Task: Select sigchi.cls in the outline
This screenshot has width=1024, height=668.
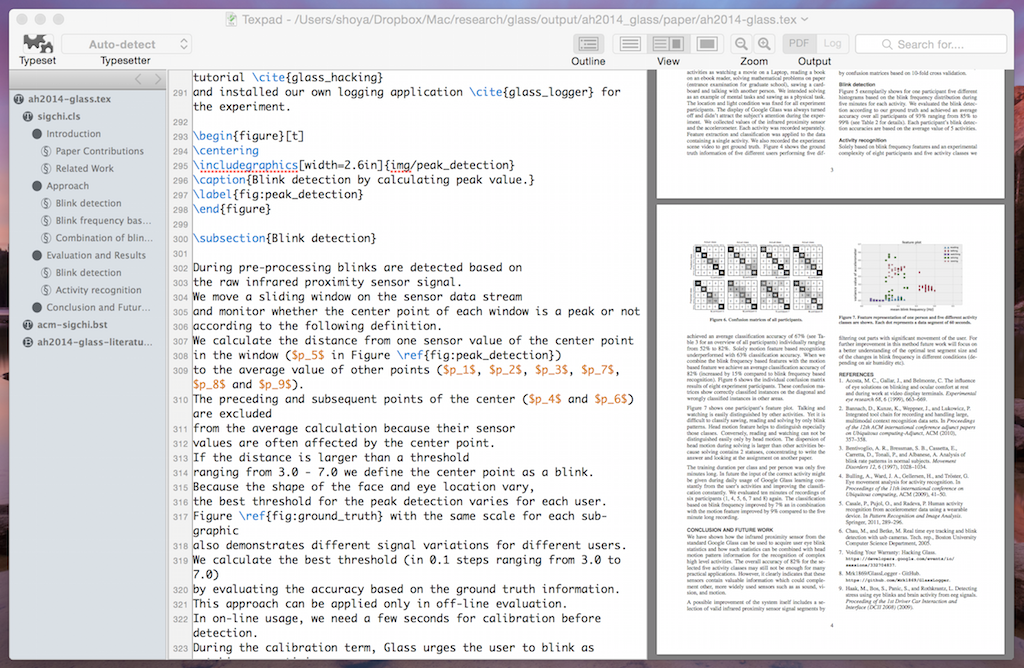Action: coord(59,116)
